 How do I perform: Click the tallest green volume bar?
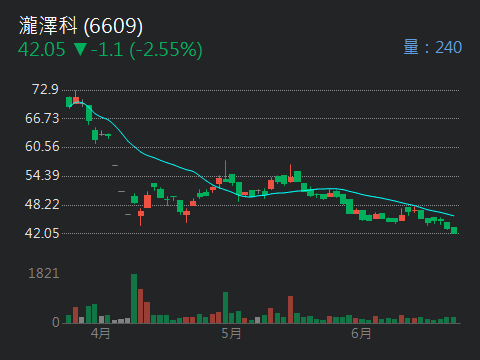pyautogui.click(x=134, y=299)
